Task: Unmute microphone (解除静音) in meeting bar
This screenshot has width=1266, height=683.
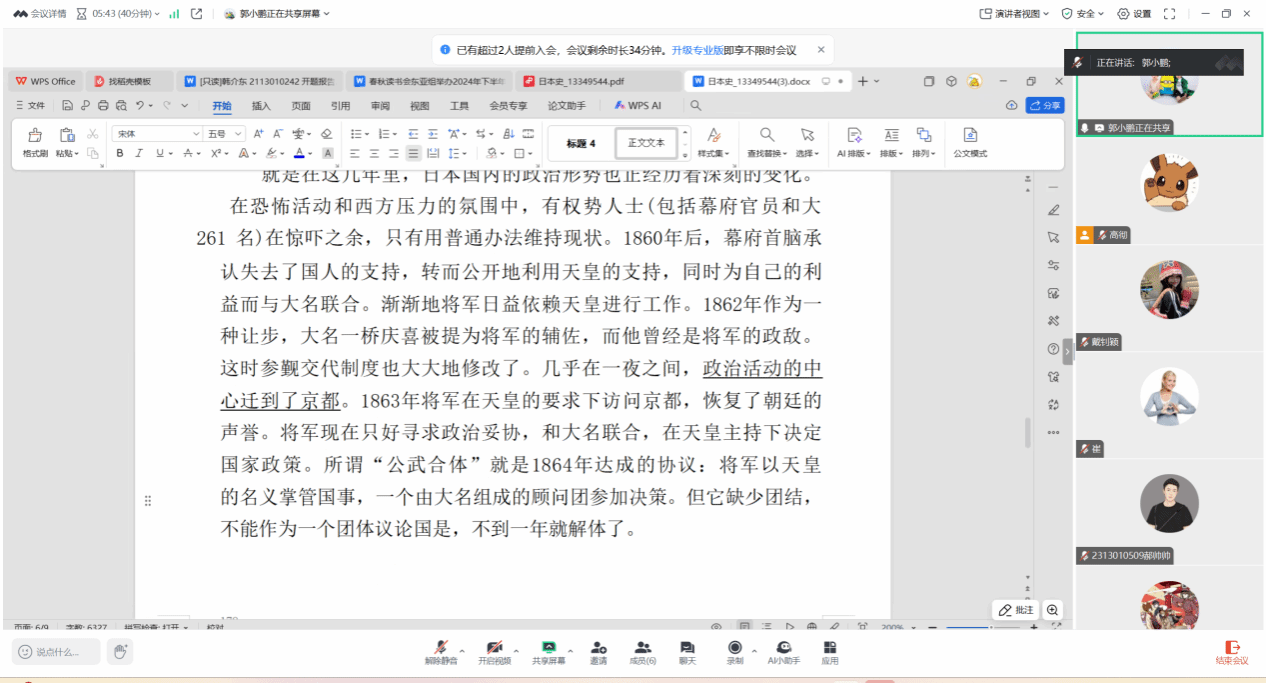Action: [440, 651]
